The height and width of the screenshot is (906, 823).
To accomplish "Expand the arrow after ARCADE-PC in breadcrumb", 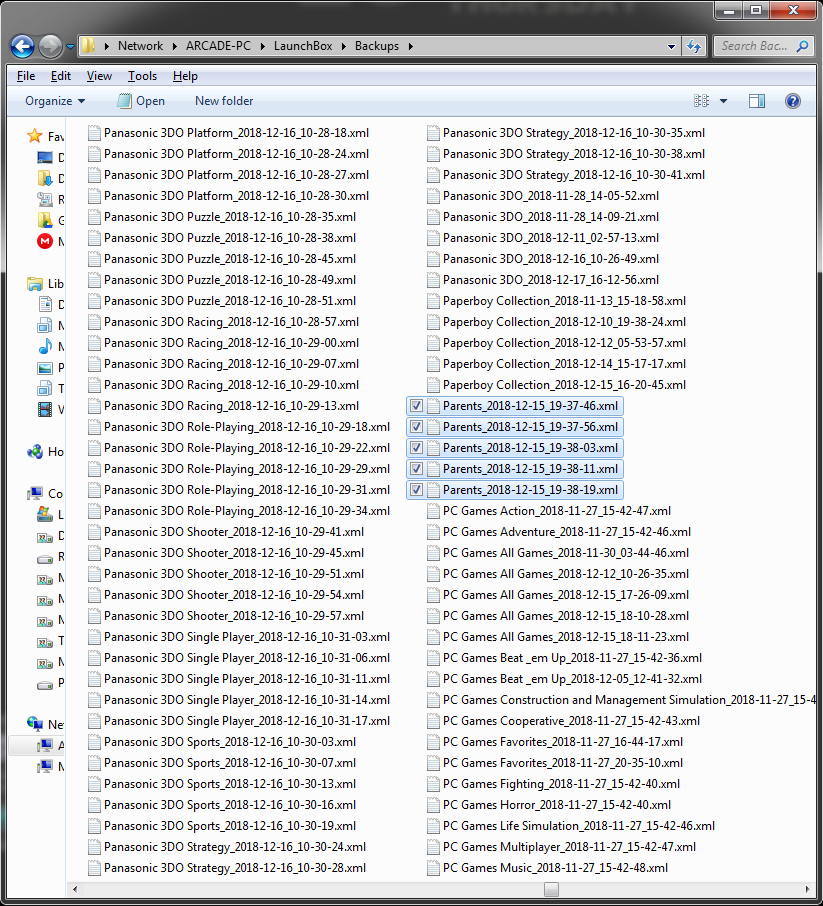I will pos(263,46).
